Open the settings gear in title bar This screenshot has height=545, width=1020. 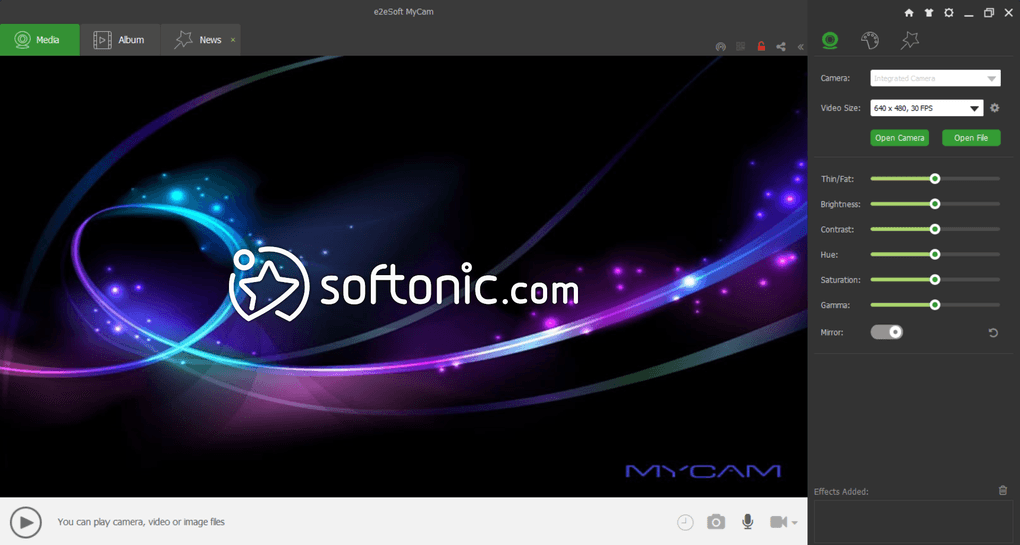tap(948, 13)
